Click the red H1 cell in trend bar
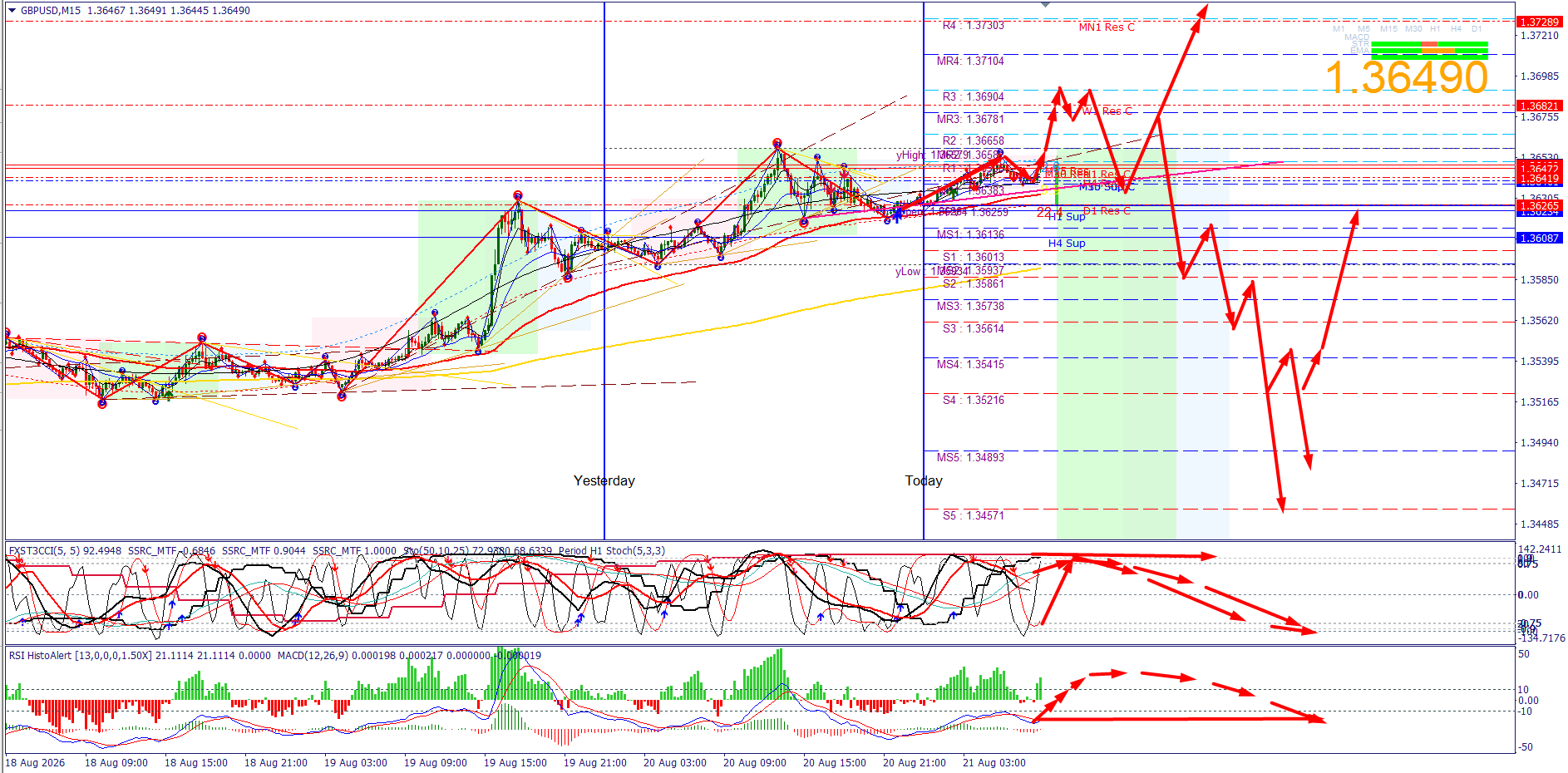The width and height of the screenshot is (1568, 773). click(1429, 44)
